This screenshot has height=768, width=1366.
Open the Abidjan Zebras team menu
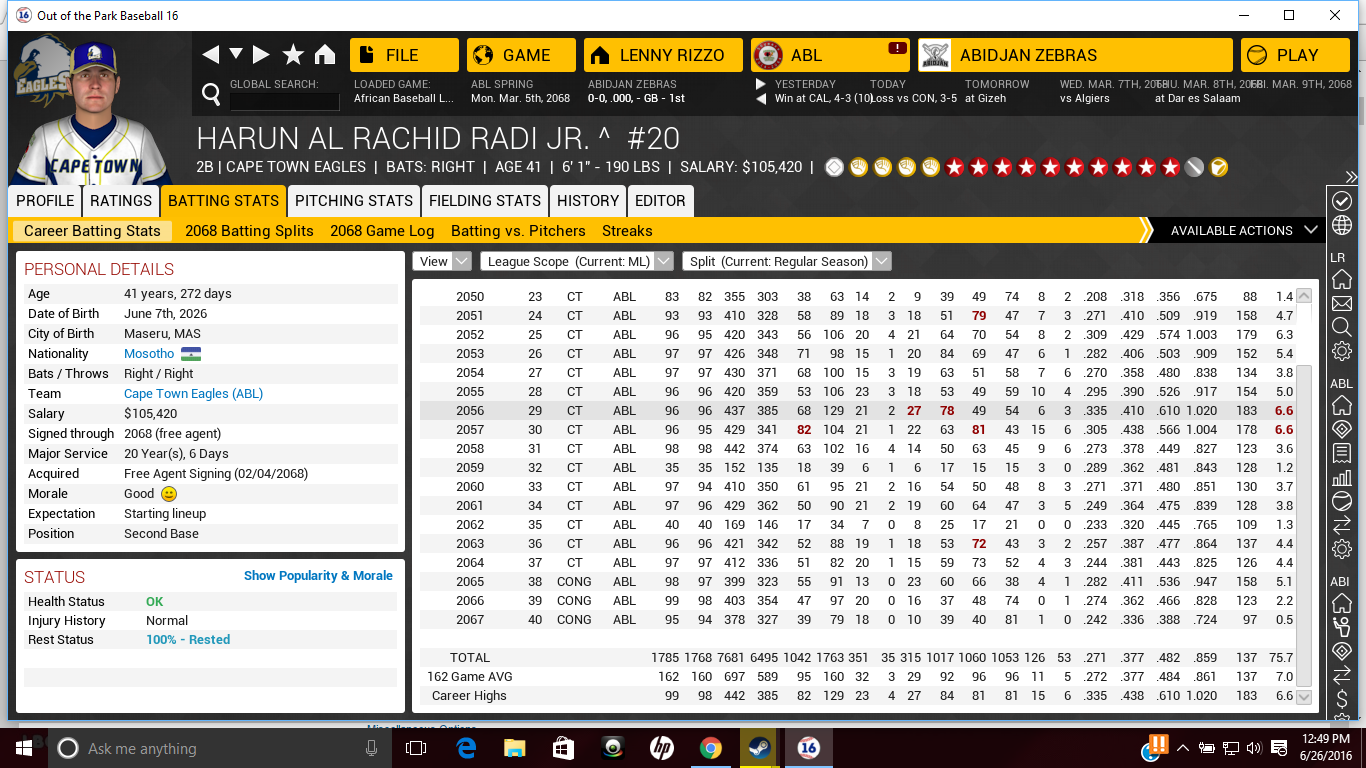[x=1075, y=55]
